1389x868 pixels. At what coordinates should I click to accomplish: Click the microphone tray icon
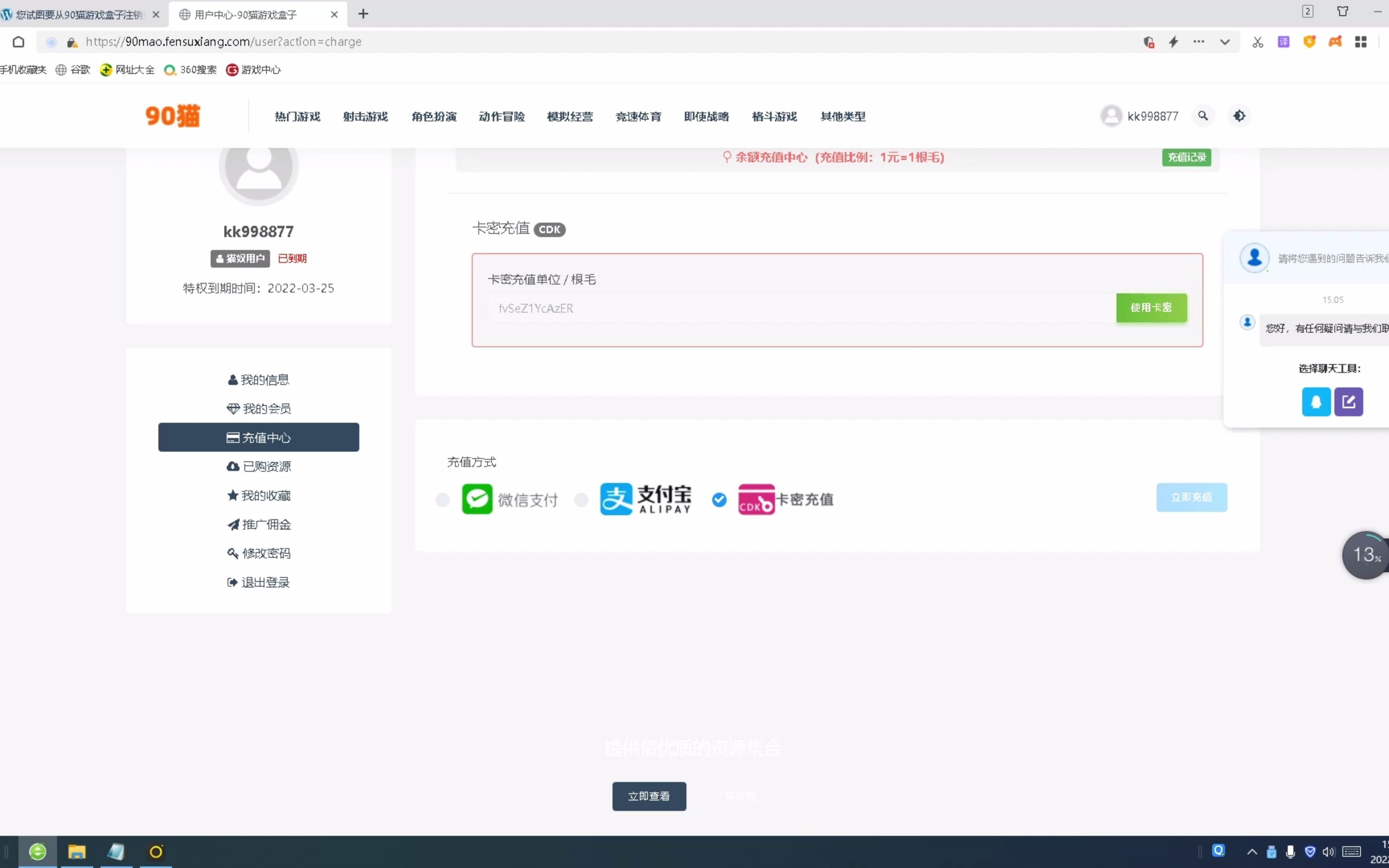(1290, 852)
